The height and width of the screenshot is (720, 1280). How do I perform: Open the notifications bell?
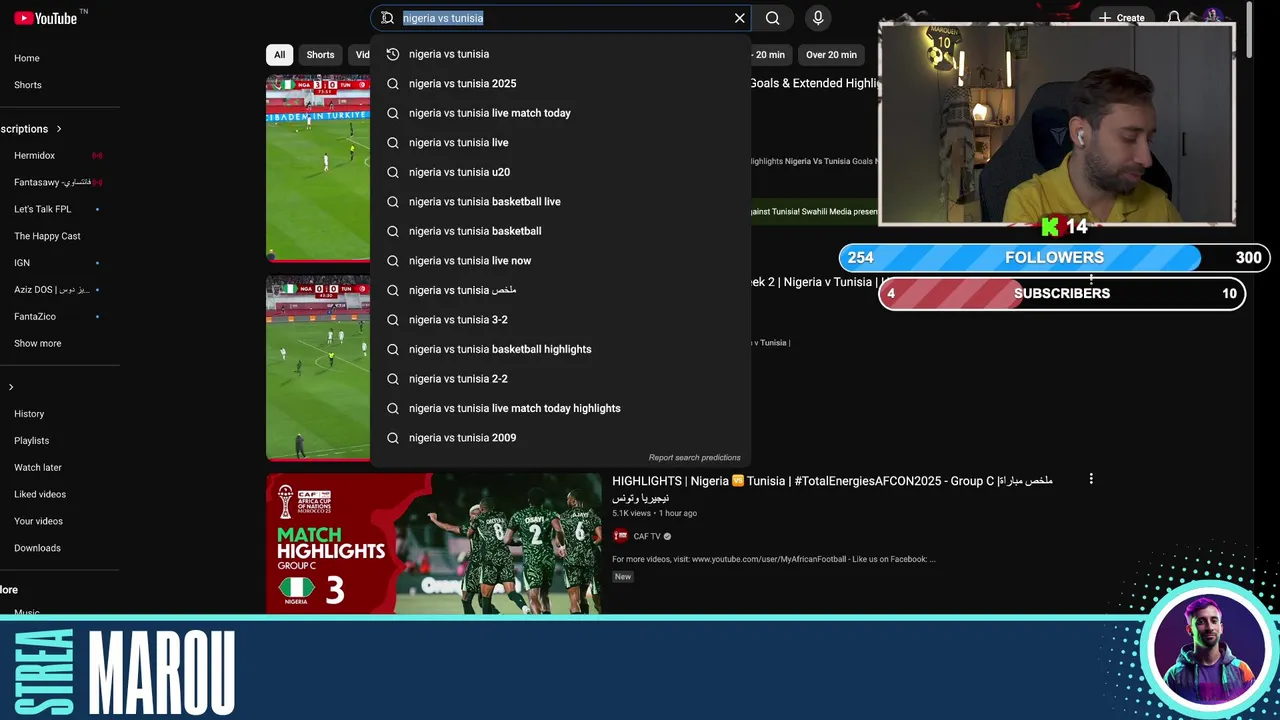1174,18
